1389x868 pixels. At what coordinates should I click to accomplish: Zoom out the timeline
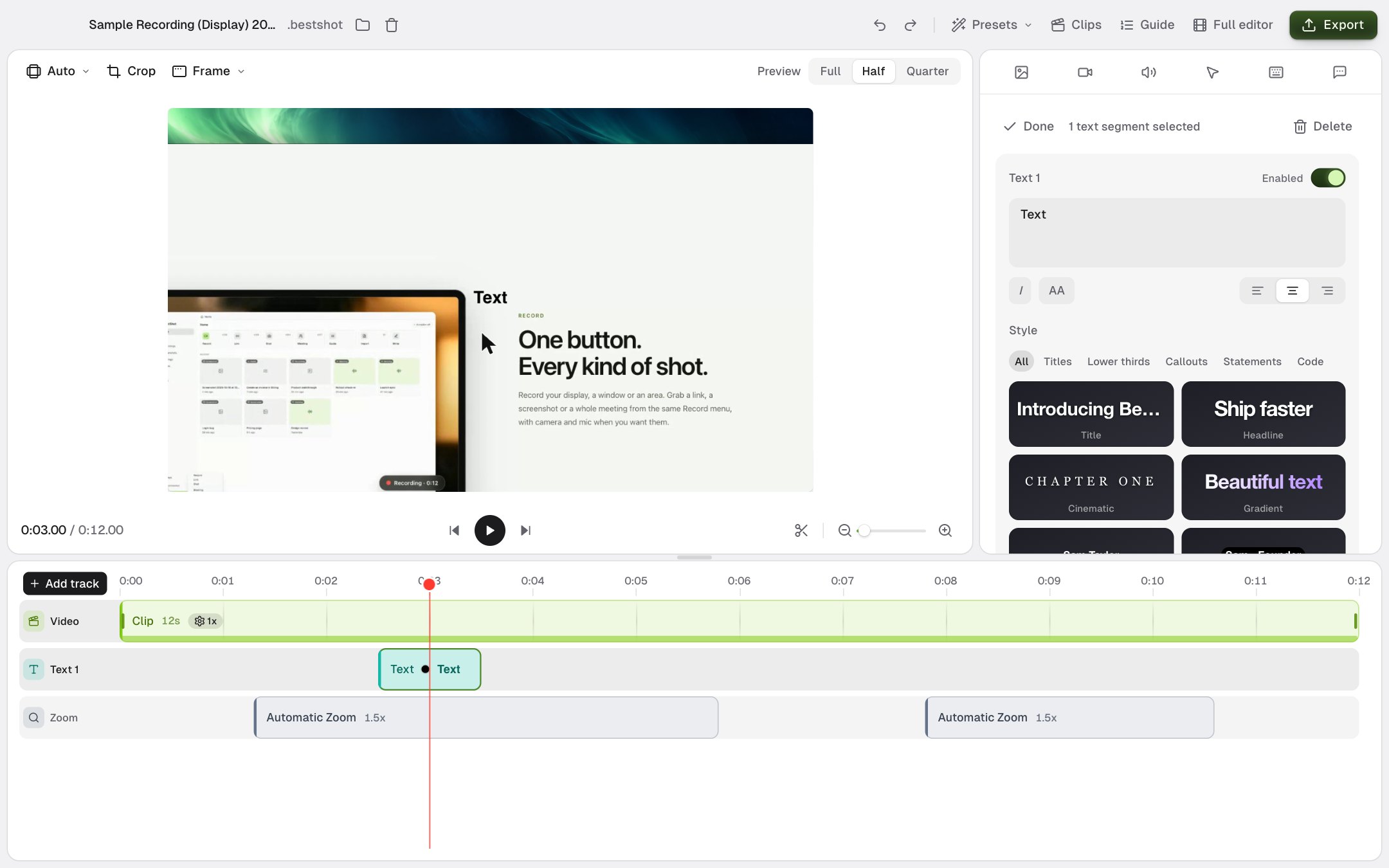coord(845,530)
